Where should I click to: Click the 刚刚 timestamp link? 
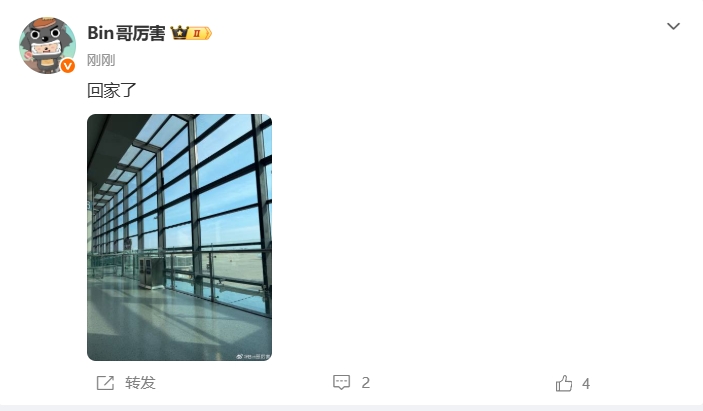point(101,60)
